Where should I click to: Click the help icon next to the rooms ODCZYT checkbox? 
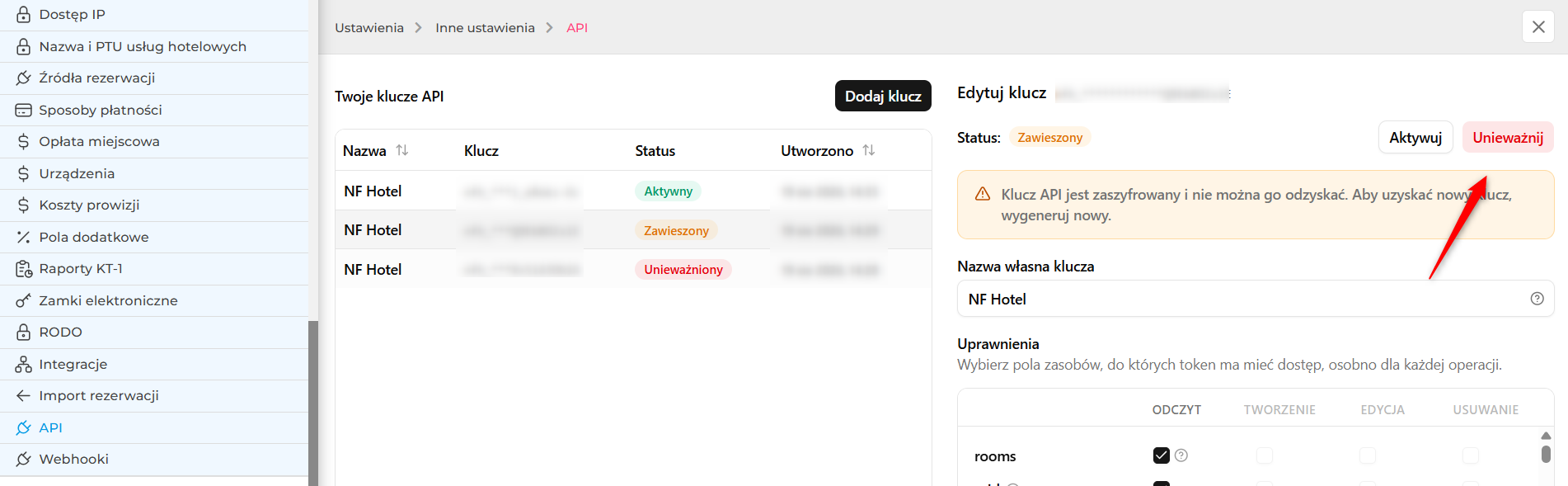[x=1181, y=455]
